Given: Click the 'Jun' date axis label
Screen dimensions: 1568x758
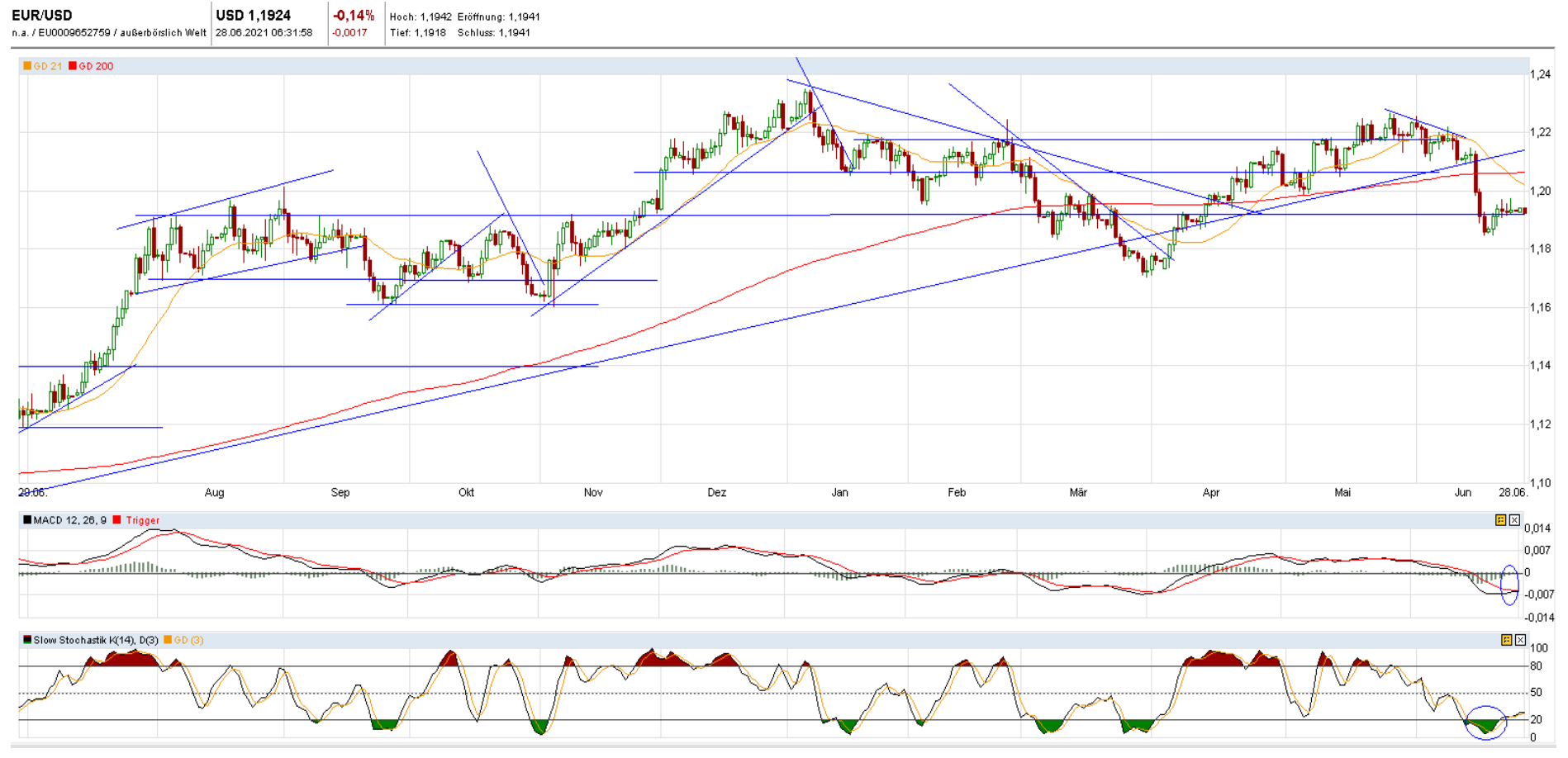Looking at the screenshot, I should pyautogui.click(x=1463, y=493).
